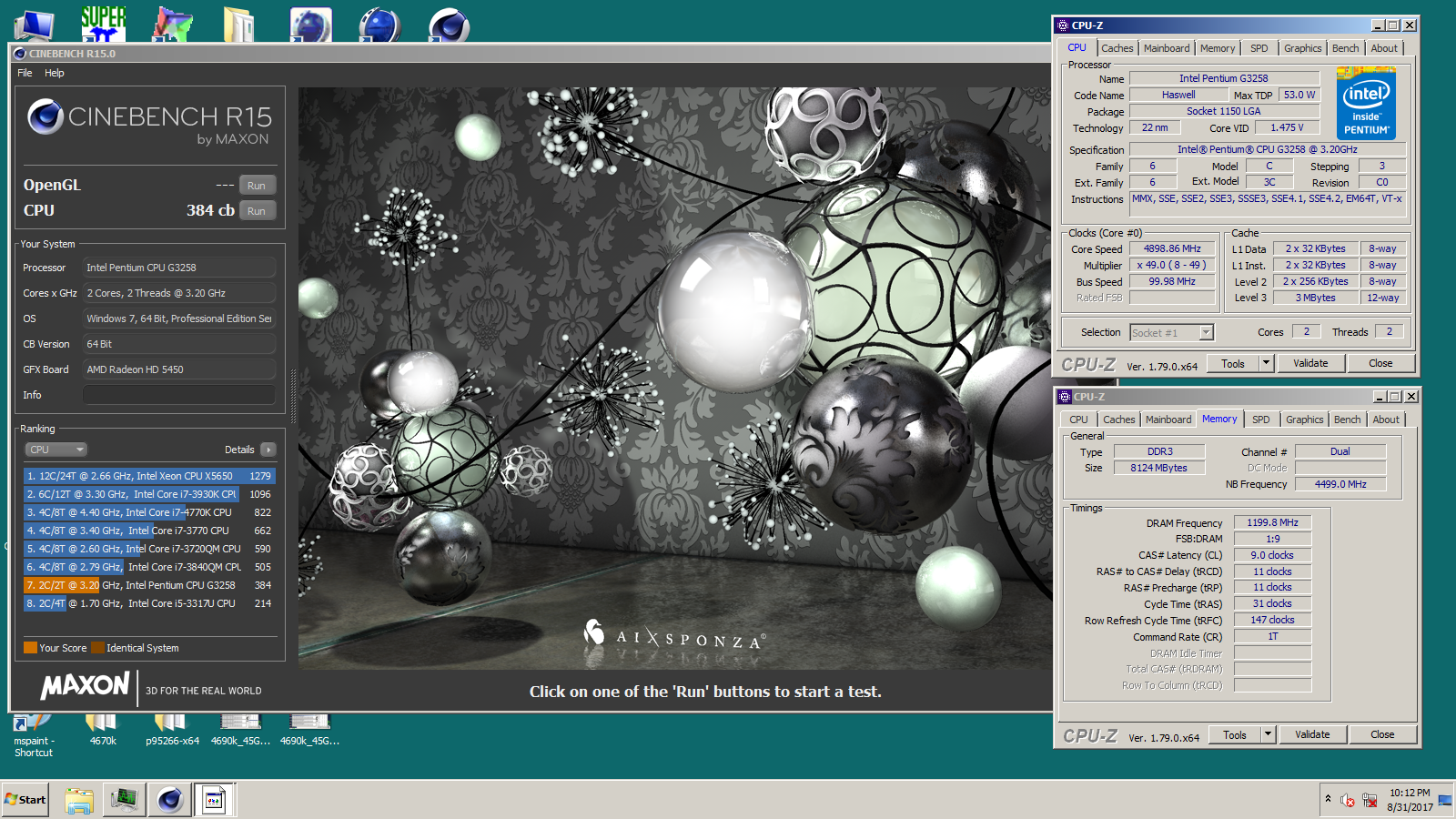Show hidden system tray icons

(x=1328, y=799)
